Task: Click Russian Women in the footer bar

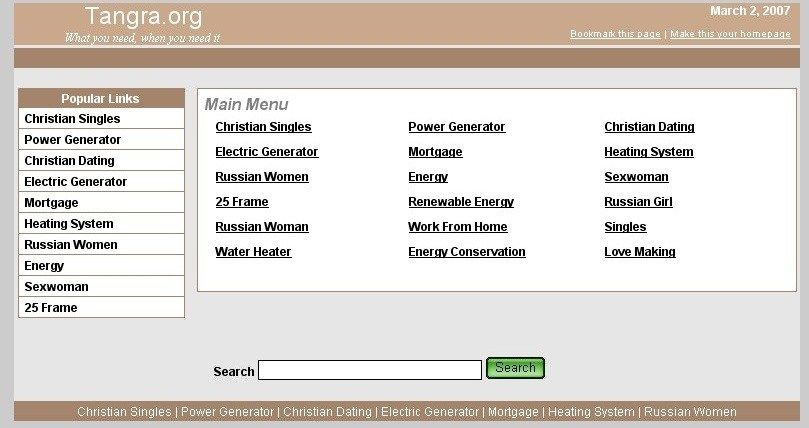Action: coord(690,412)
